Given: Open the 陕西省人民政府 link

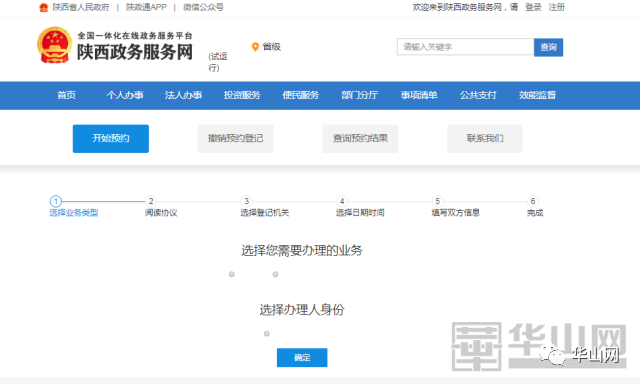Looking at the screenshot, I should pyautogui.click(x=81, y=7).
